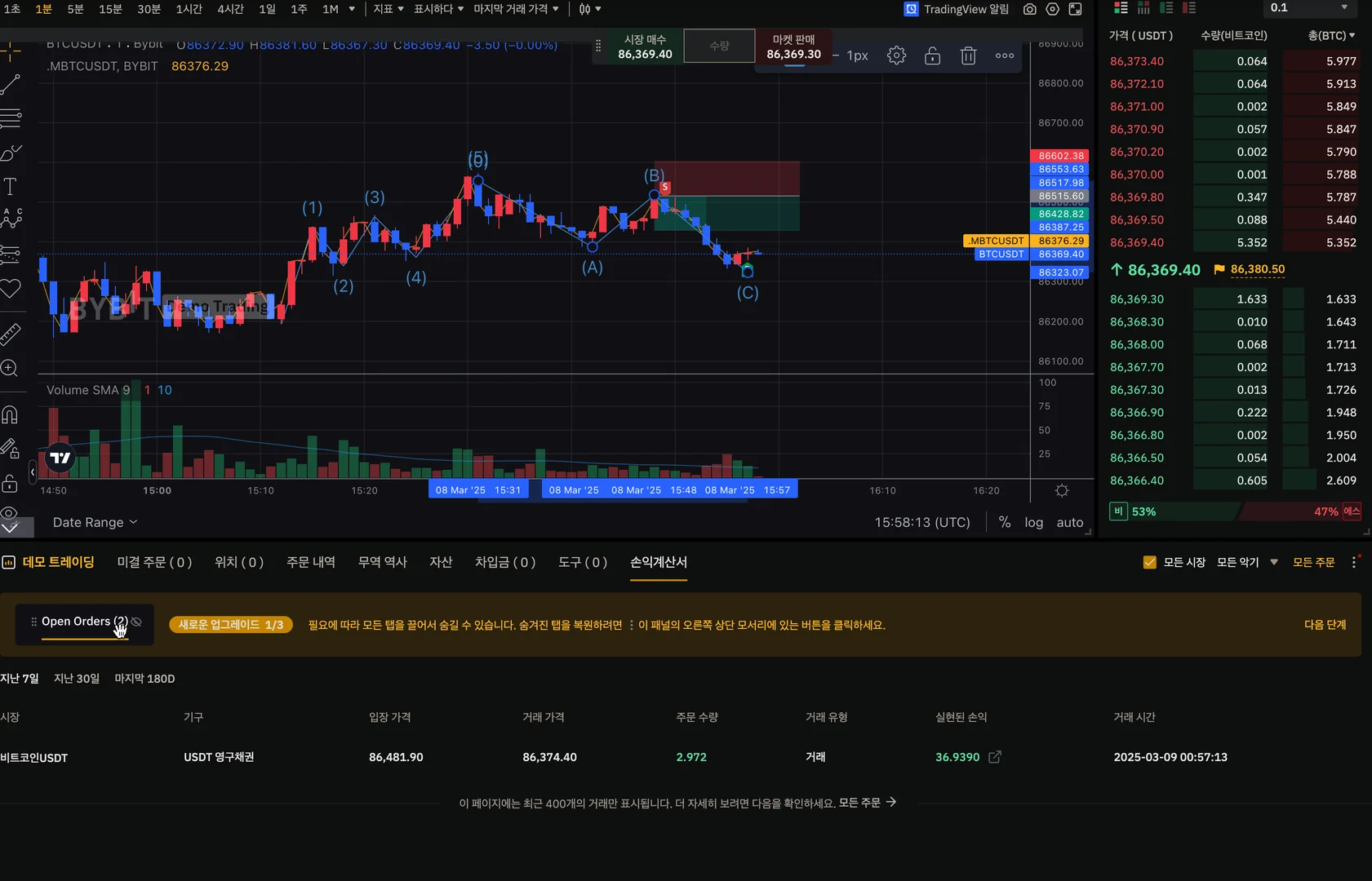Open the 0.1 price grouping dropdown
1372x881 pixels.
click(x=1309, y=8)
